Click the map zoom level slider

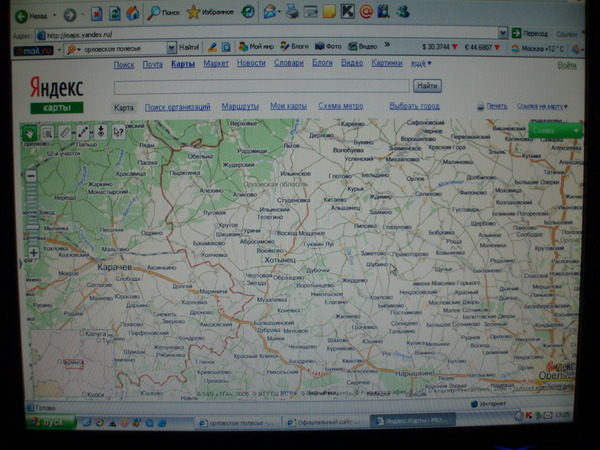(x=32, y=215)
